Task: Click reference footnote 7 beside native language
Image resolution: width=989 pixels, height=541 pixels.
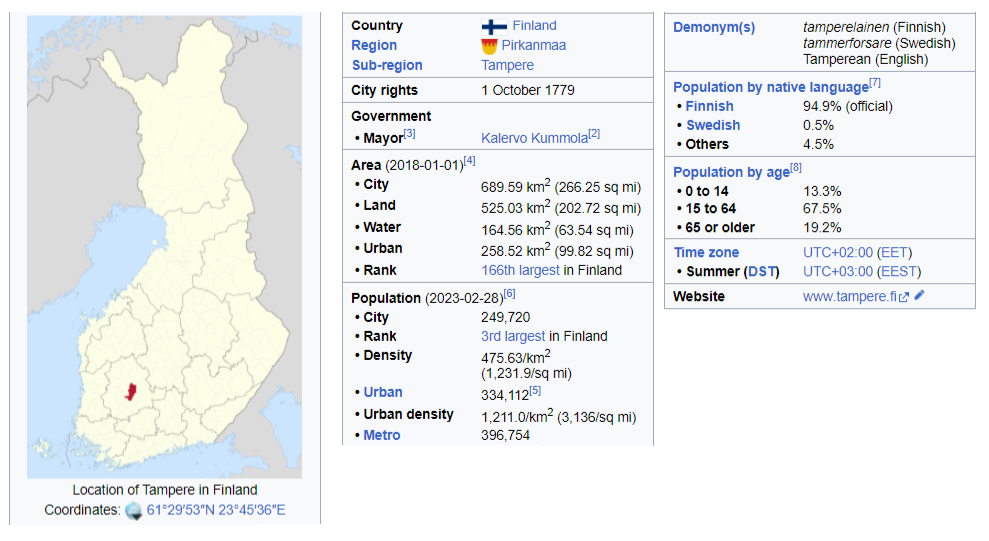Action: pos(875,83)
